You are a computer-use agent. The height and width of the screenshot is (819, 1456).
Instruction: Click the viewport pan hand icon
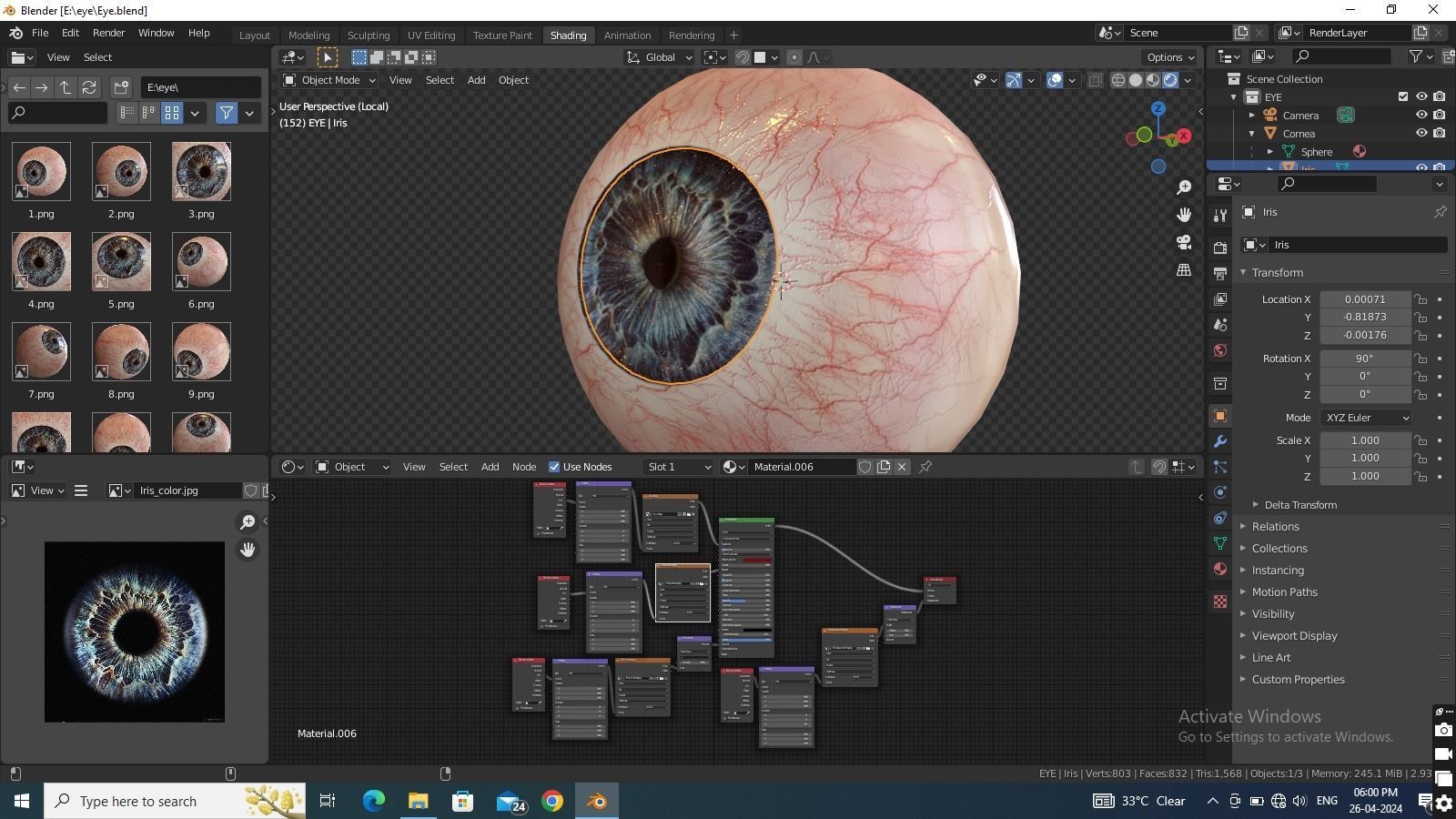tap(1184, 215)
